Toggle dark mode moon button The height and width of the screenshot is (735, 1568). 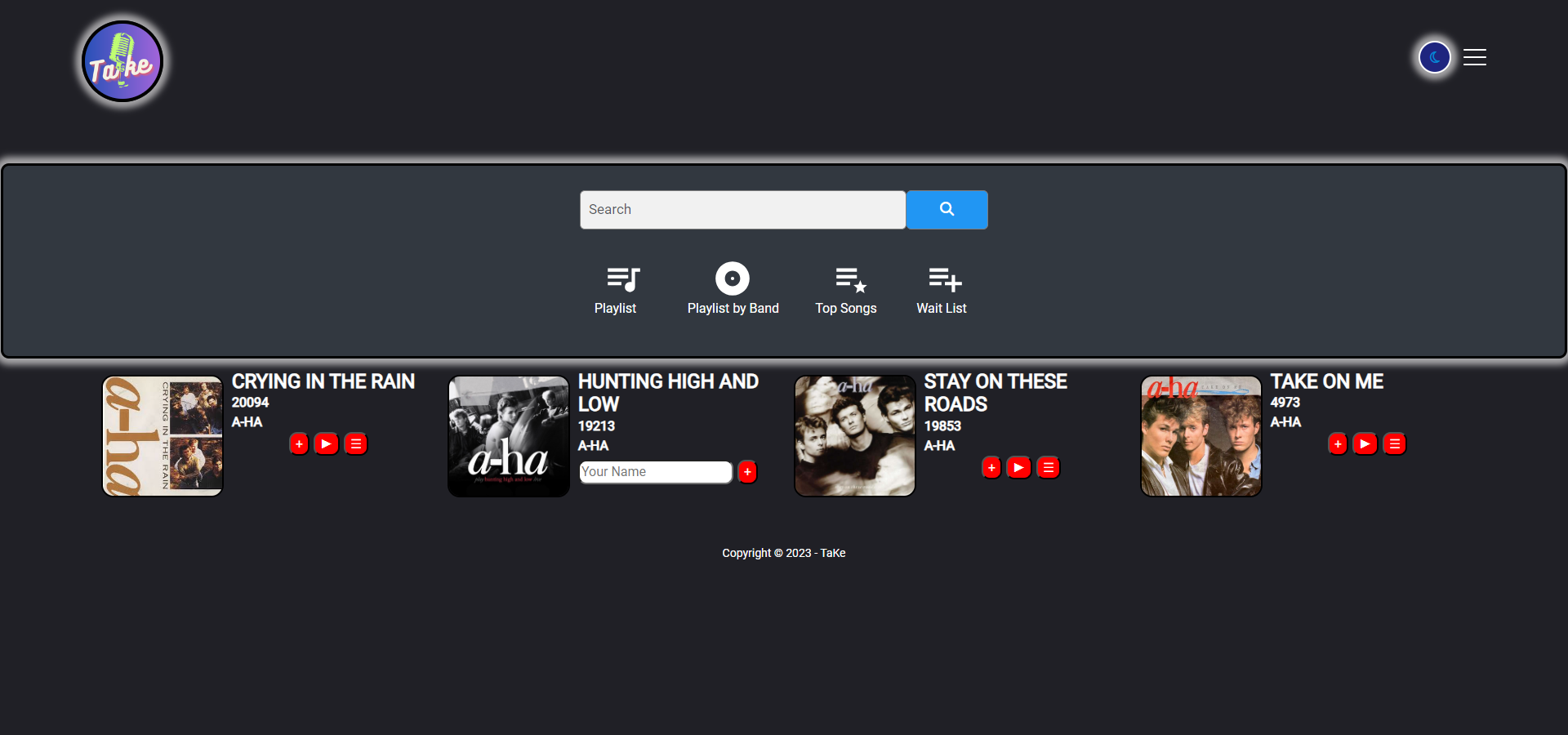pyautogui.click(x=1435, y=57)
